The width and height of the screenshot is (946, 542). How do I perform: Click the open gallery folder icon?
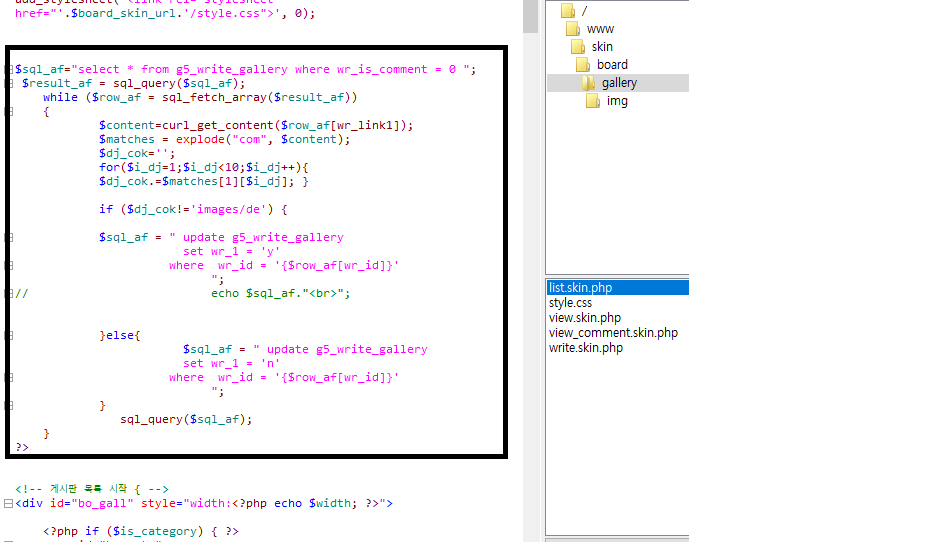pos(588,83)
